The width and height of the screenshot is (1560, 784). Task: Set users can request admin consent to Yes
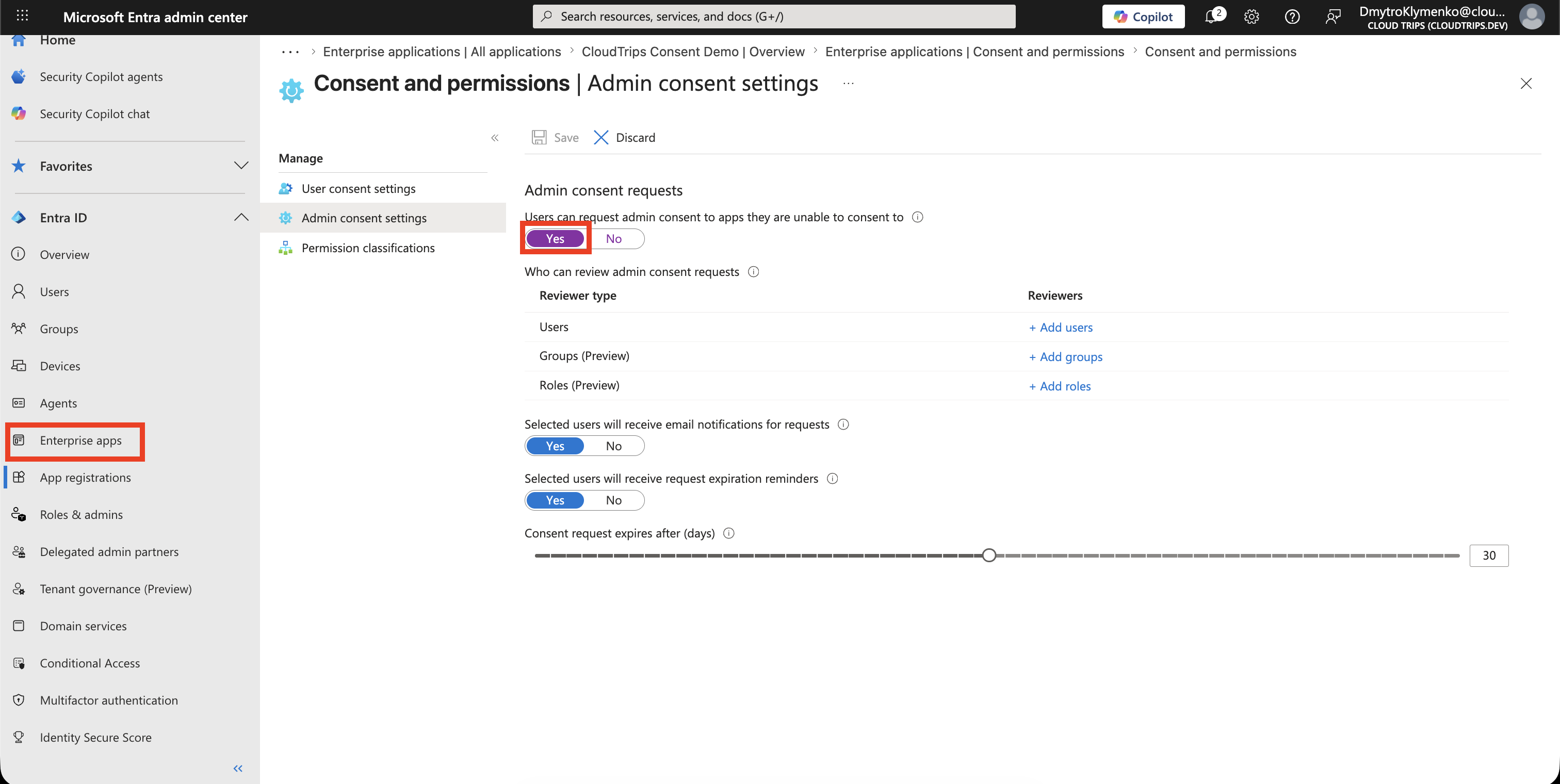555,238
